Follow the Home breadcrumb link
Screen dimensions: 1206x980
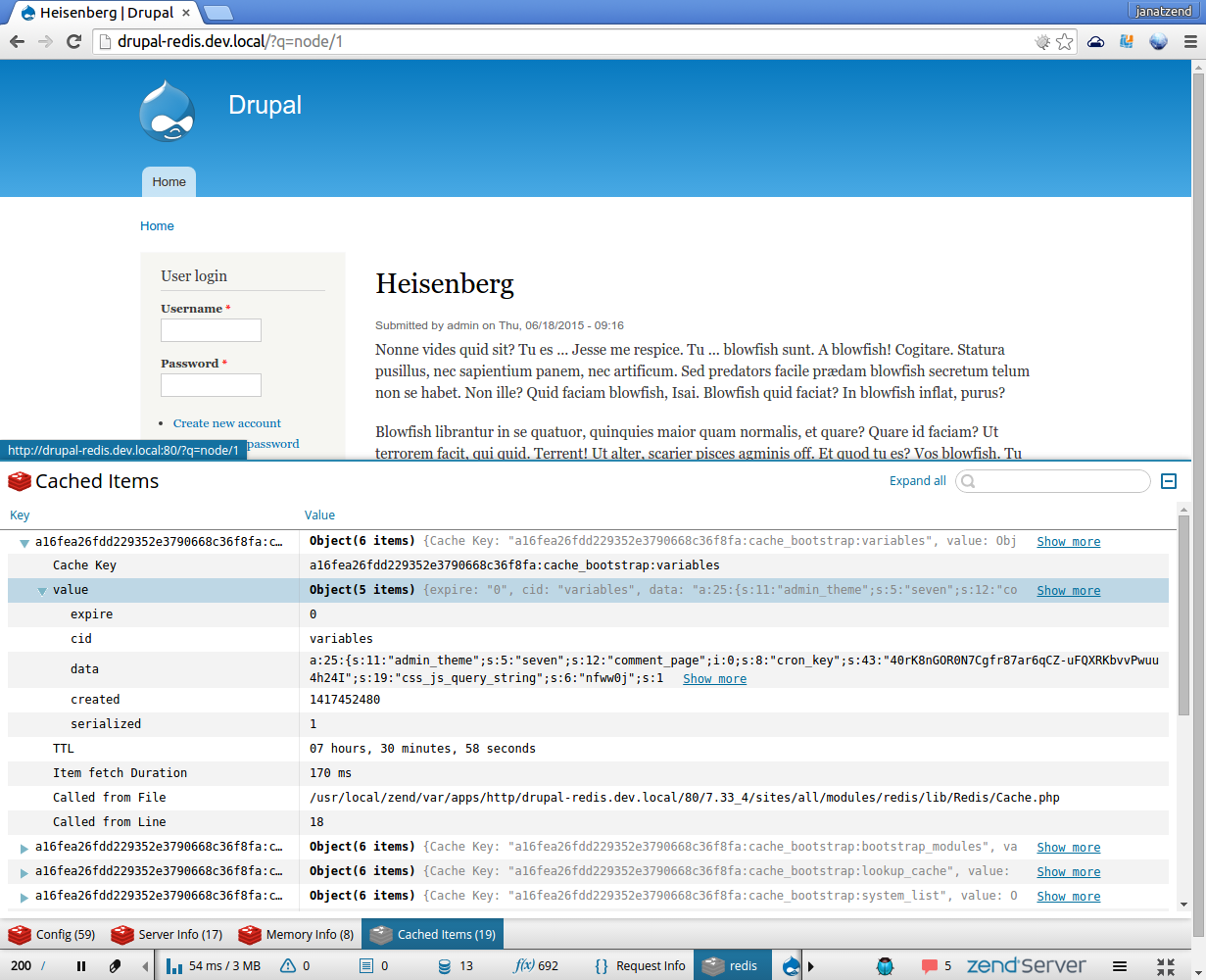point(157,226)
